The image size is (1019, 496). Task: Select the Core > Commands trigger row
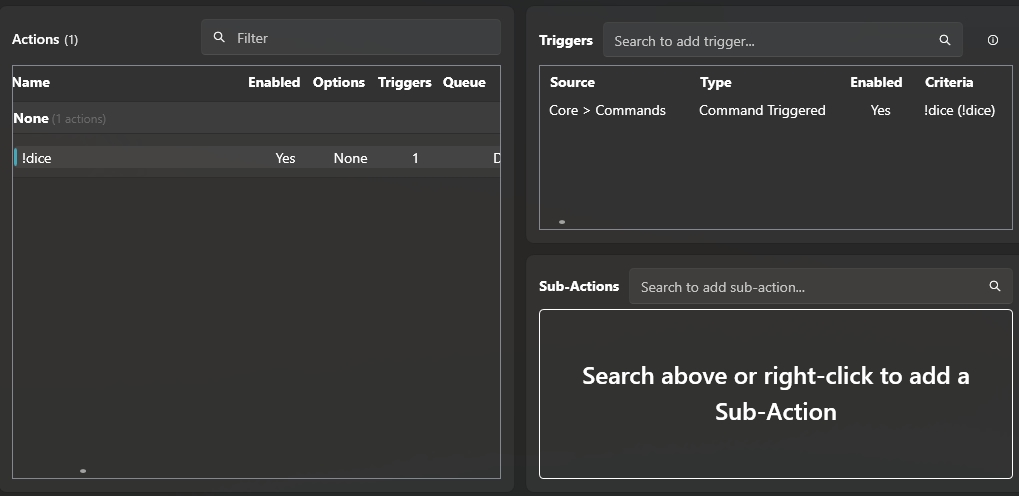point(607,110)
